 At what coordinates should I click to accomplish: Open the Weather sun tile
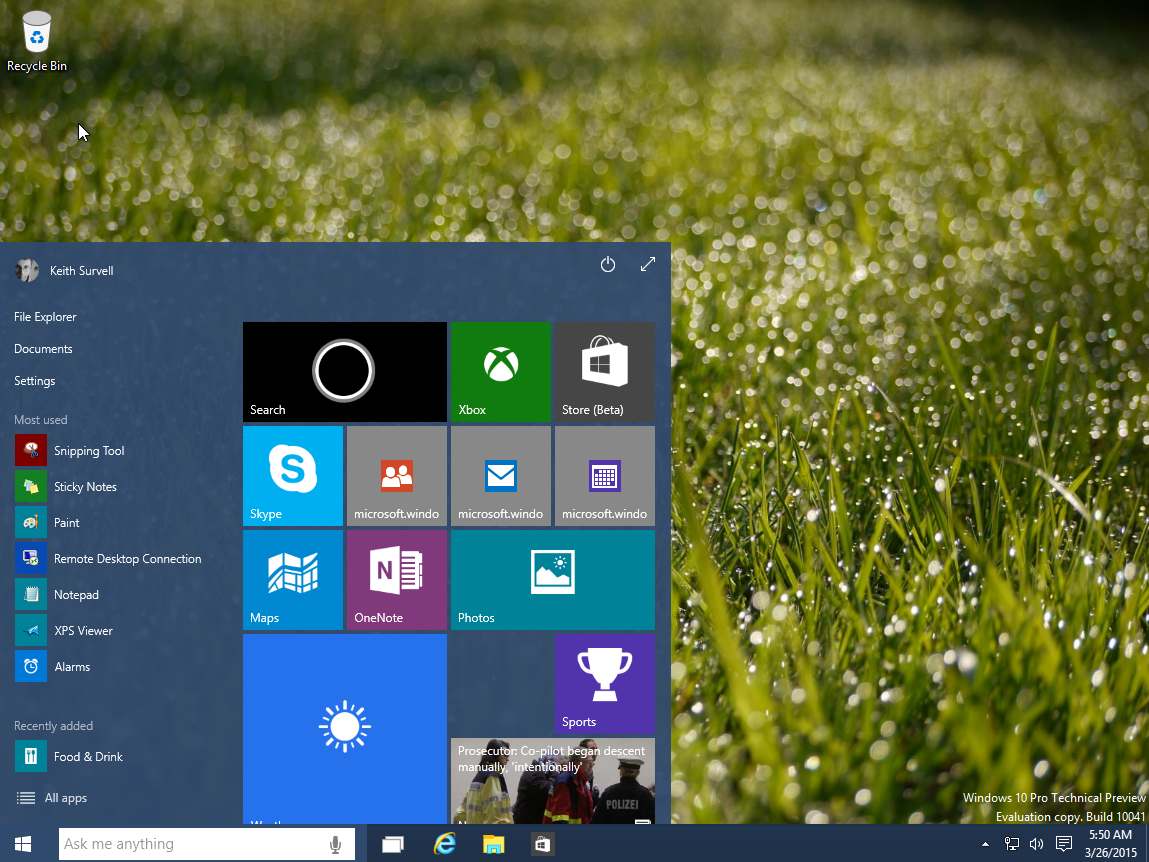click(x=344, y=729)
